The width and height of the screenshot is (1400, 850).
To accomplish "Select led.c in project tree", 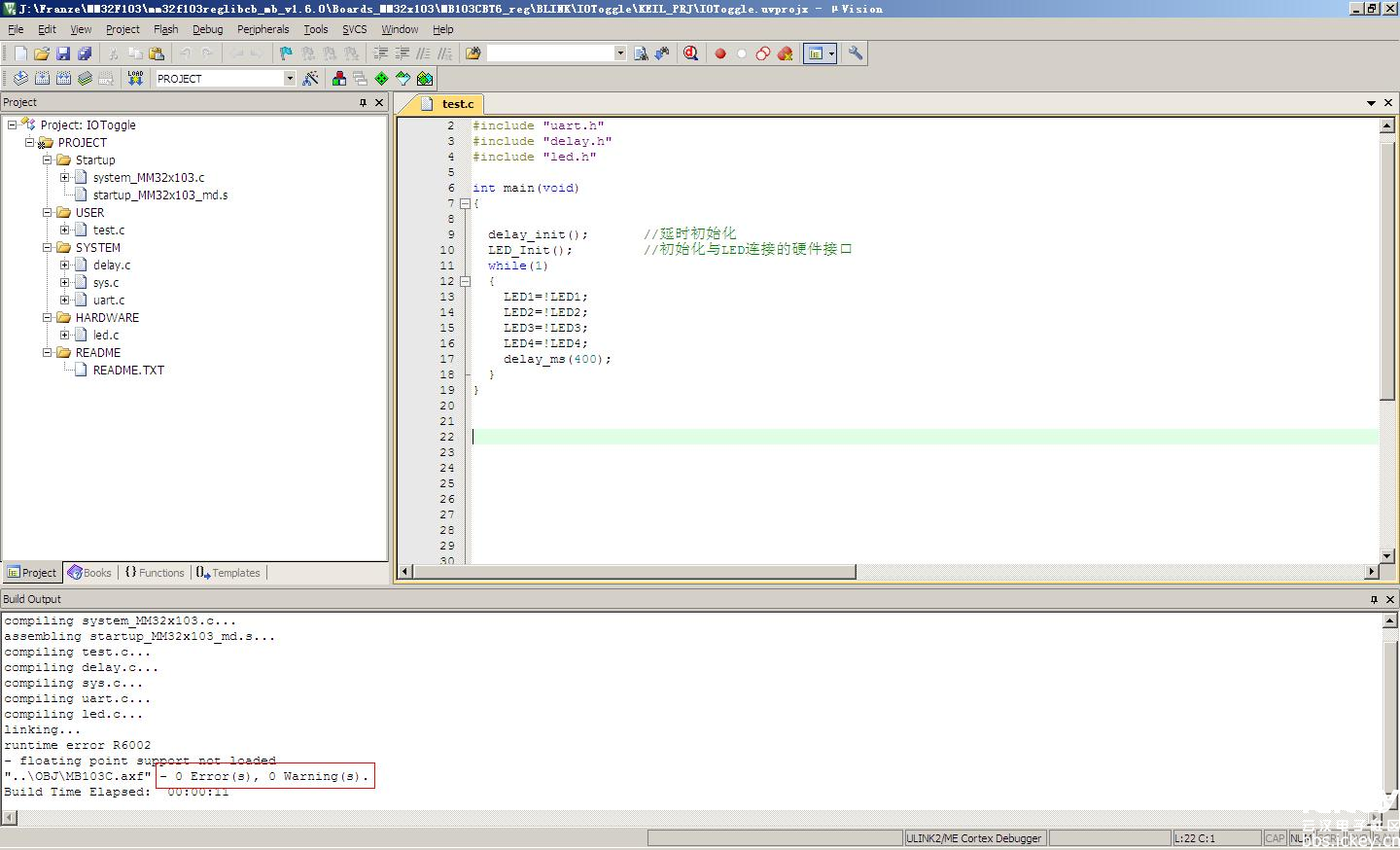I will (x=106, y=335).
